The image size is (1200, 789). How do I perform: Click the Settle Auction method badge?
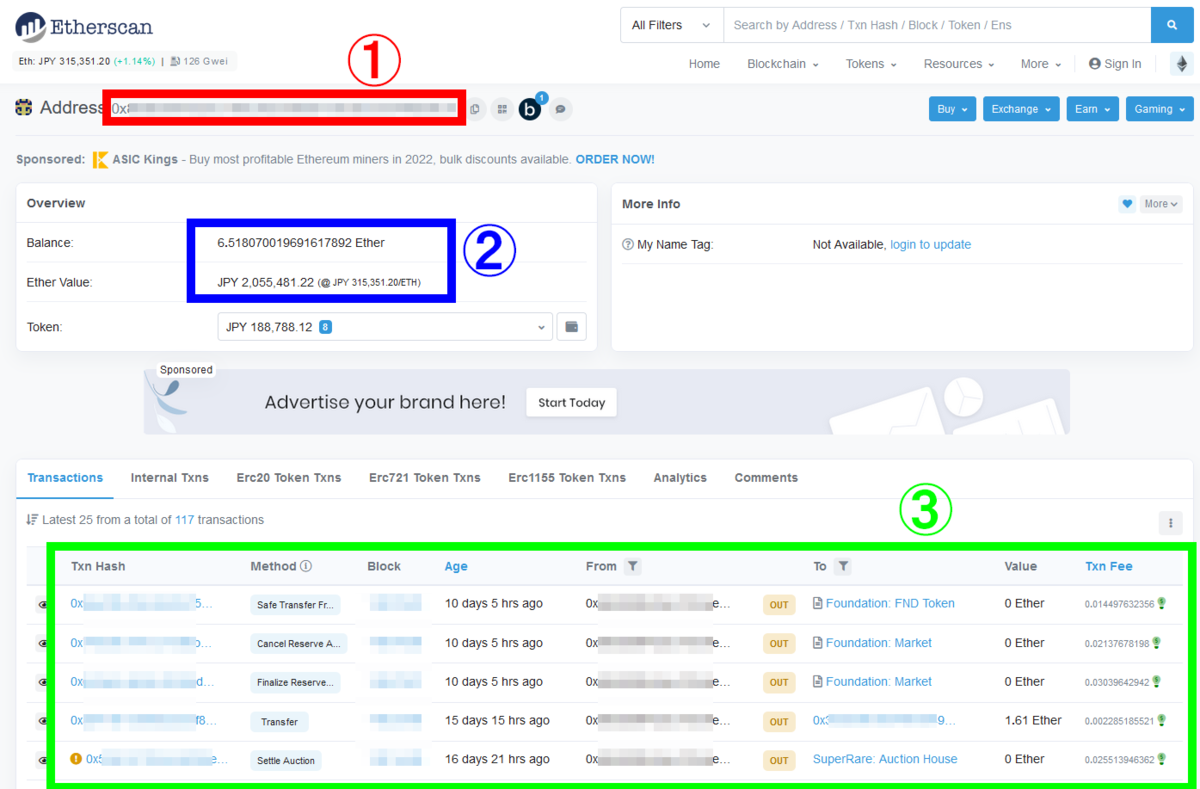click(286, 761)
